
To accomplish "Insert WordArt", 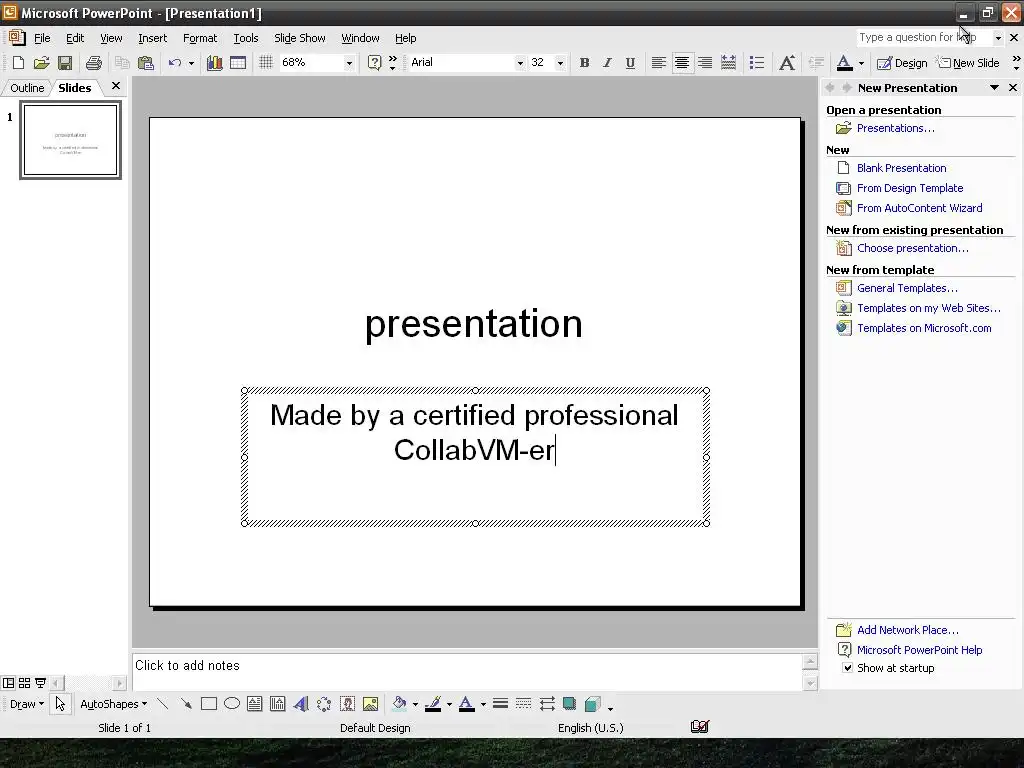I will 300,703.
